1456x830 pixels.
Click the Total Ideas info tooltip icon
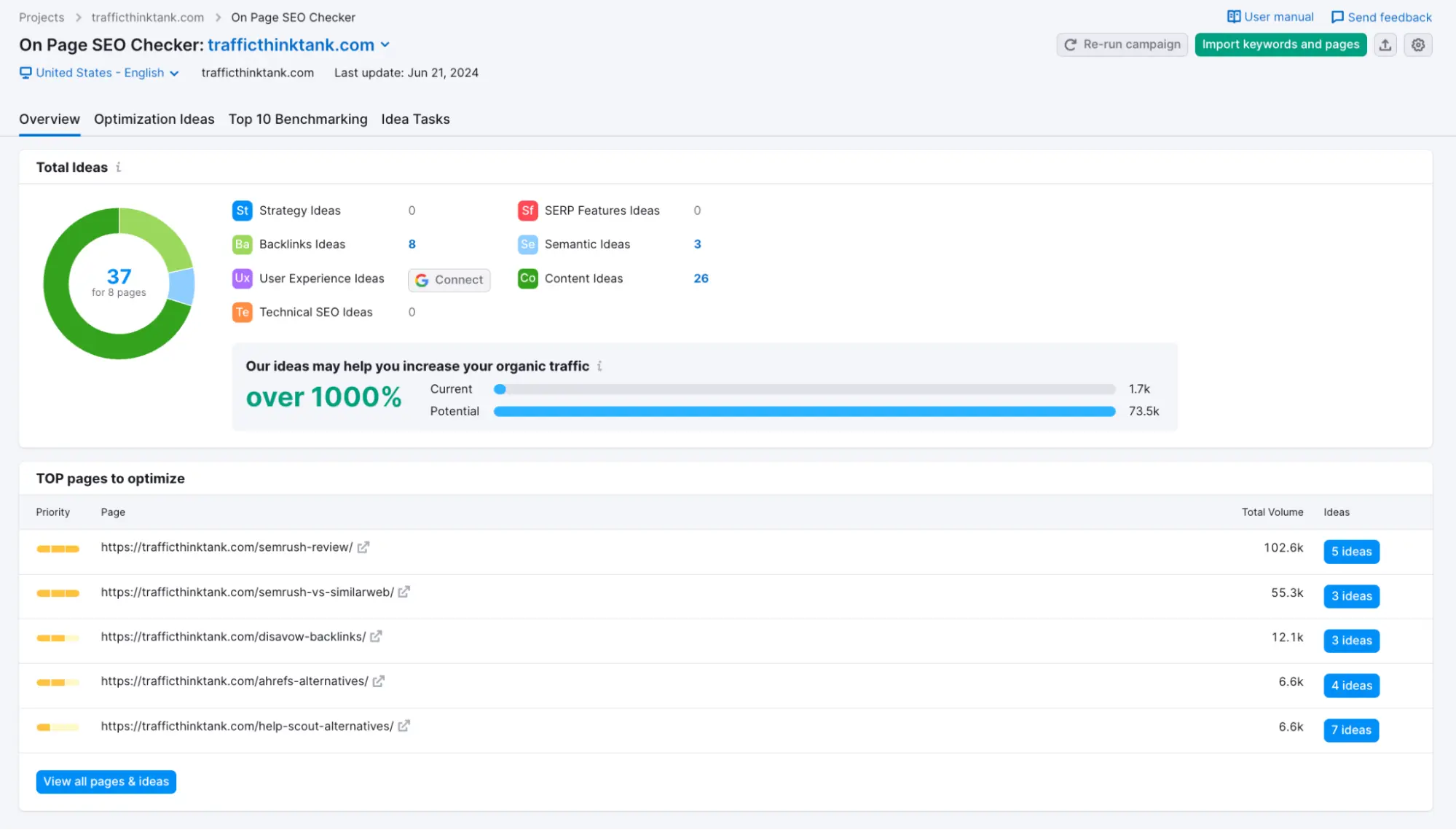tap(119, 167)
